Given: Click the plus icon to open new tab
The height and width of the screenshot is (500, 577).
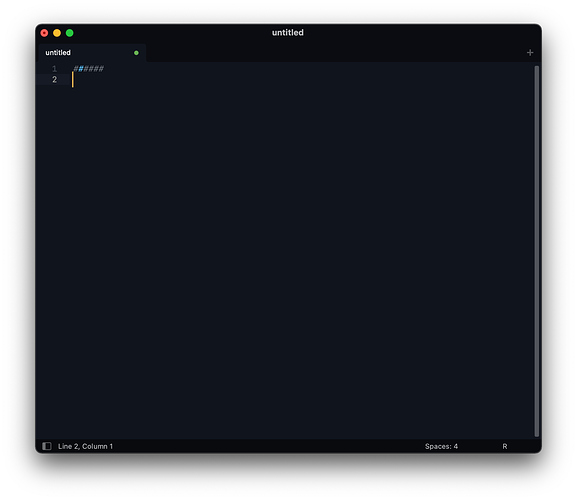Looking at the screenshot, I should 530,53.
